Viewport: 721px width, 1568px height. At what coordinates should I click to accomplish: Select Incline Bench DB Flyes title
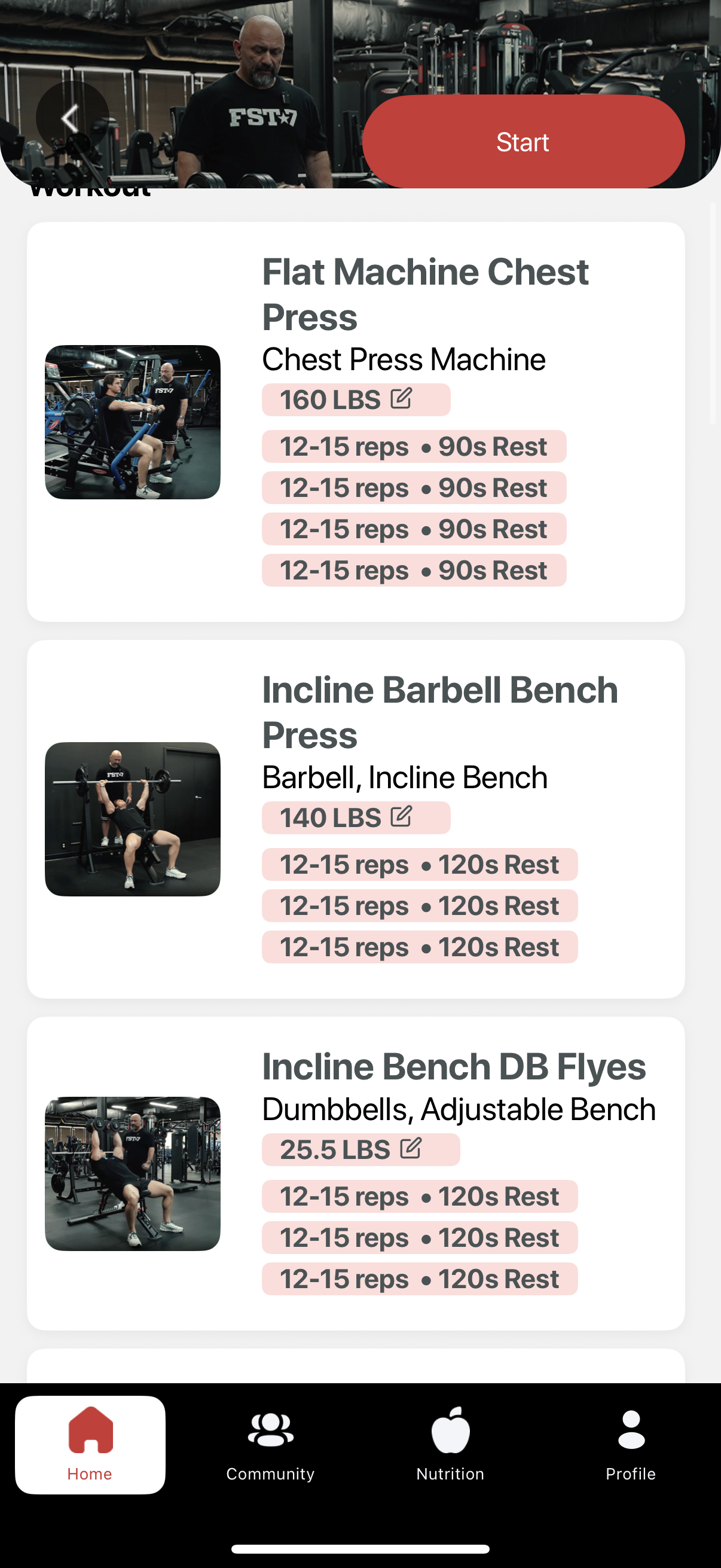[454, 1066]
